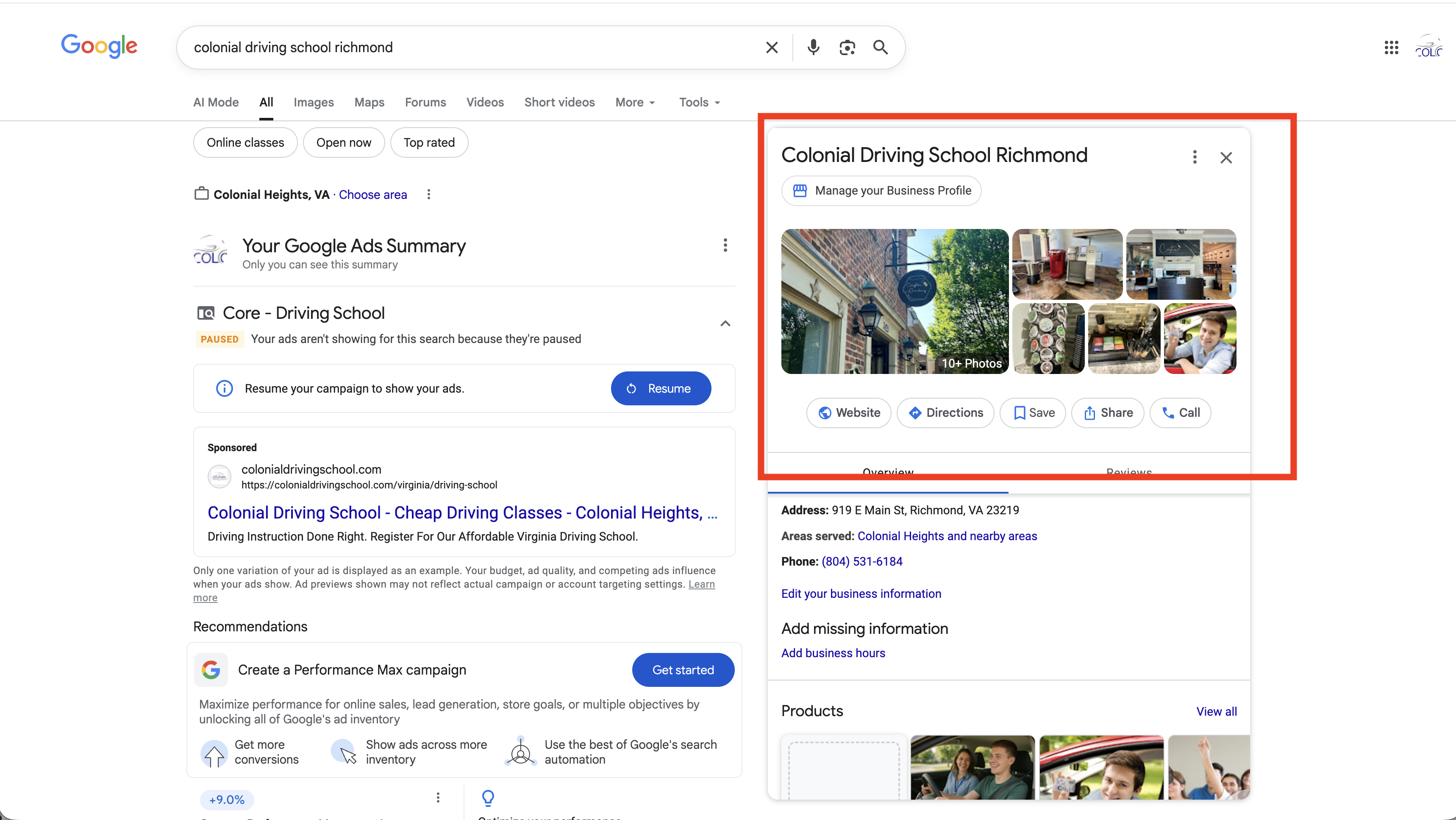Viewport: 1456px width, 820px height.
Task: Click the Get more conversions arrow icon
Action: point(214,754)
